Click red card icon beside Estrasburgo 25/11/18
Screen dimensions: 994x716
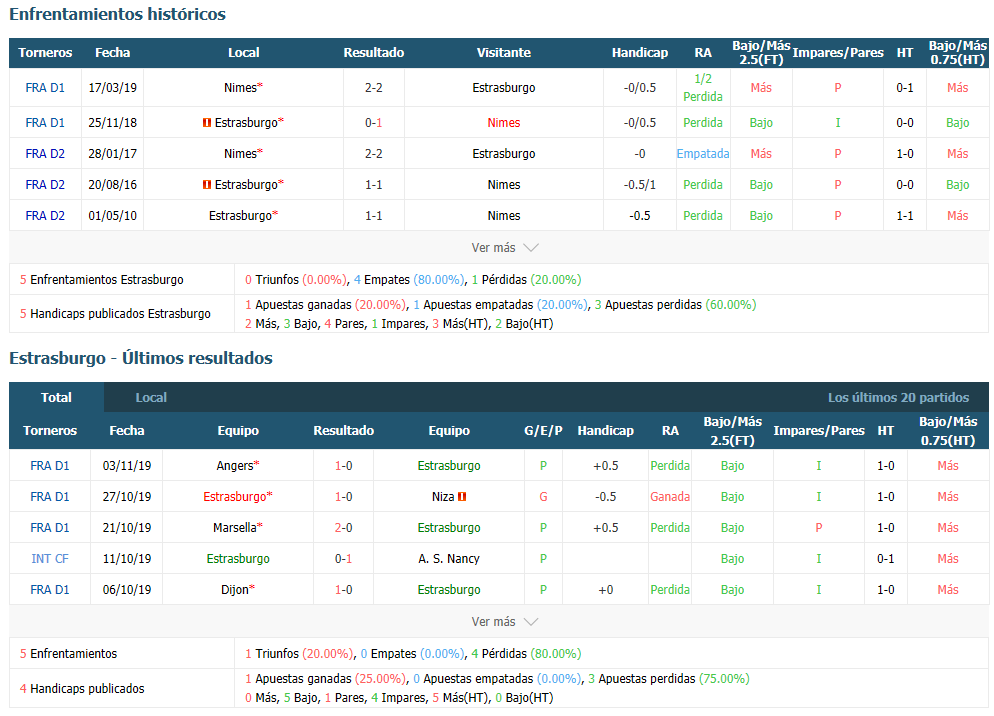pyautogui.click(x=207, y=122)
